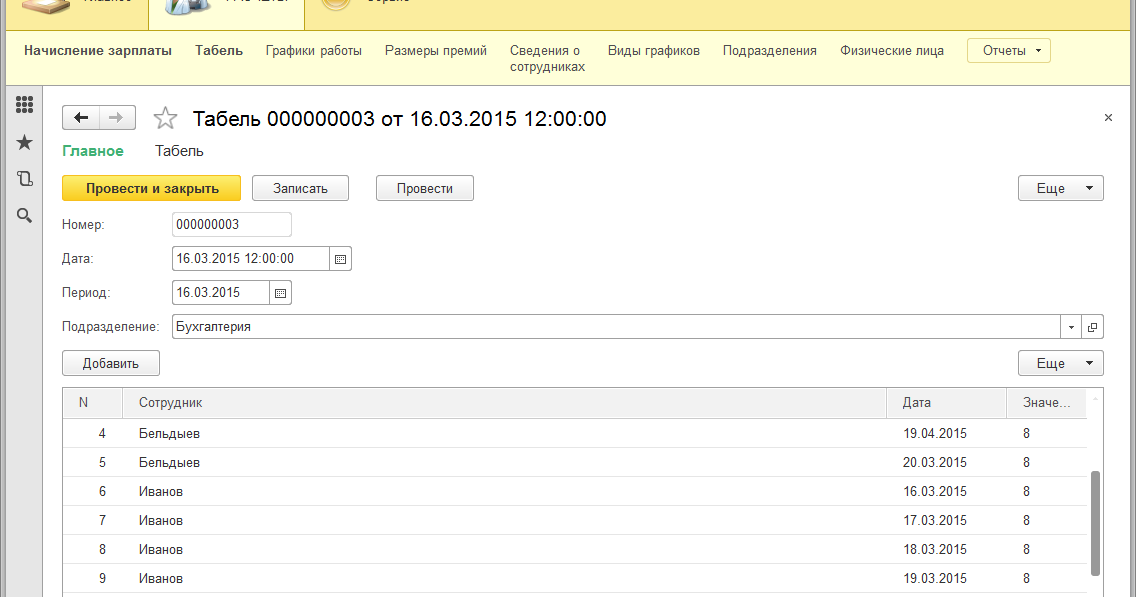Click date cell 18.03.2015
The image size is (1136, 597).
[x=935, y=549]
